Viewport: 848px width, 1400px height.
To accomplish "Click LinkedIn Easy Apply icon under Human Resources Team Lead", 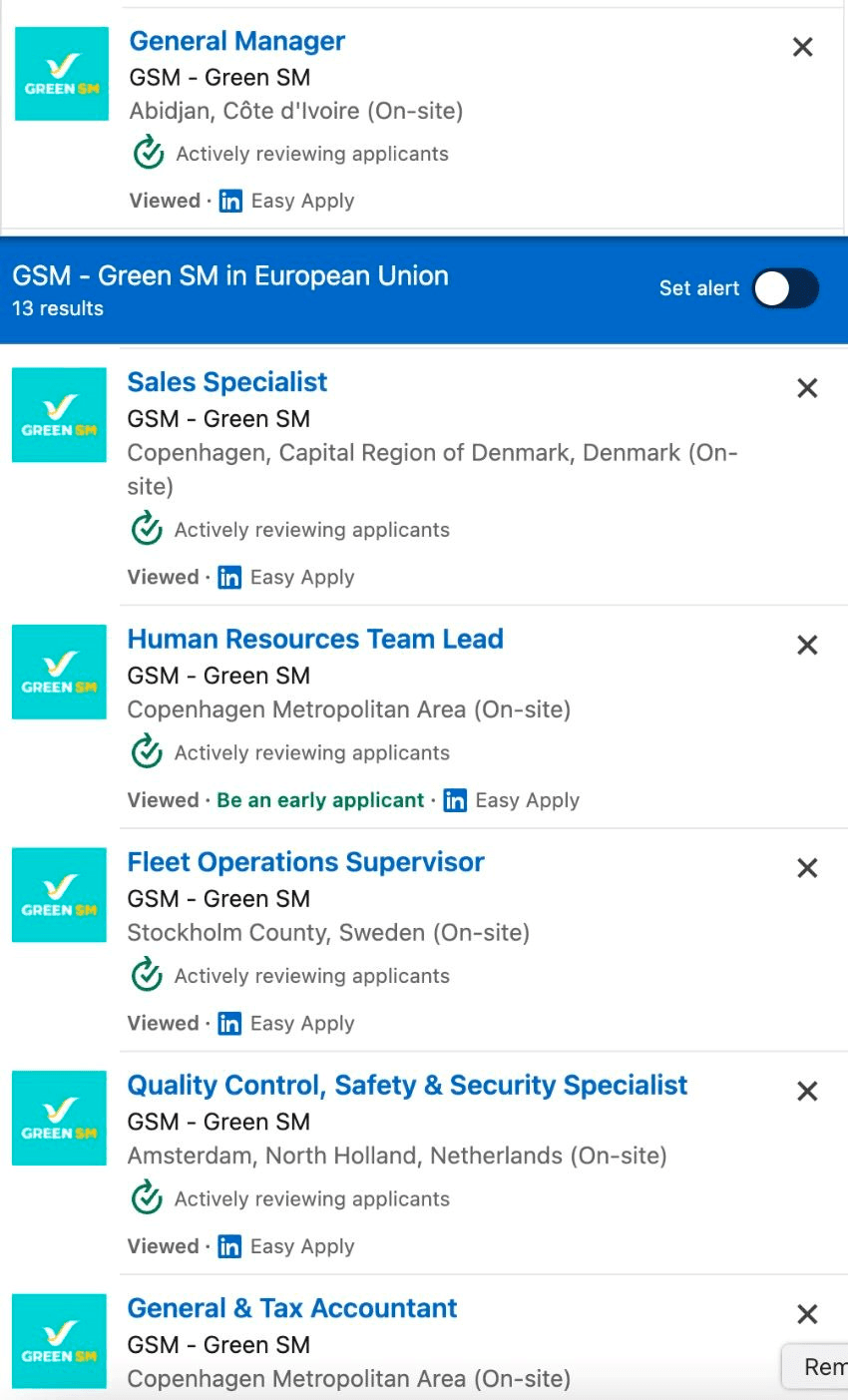I will tap(455, 800).
